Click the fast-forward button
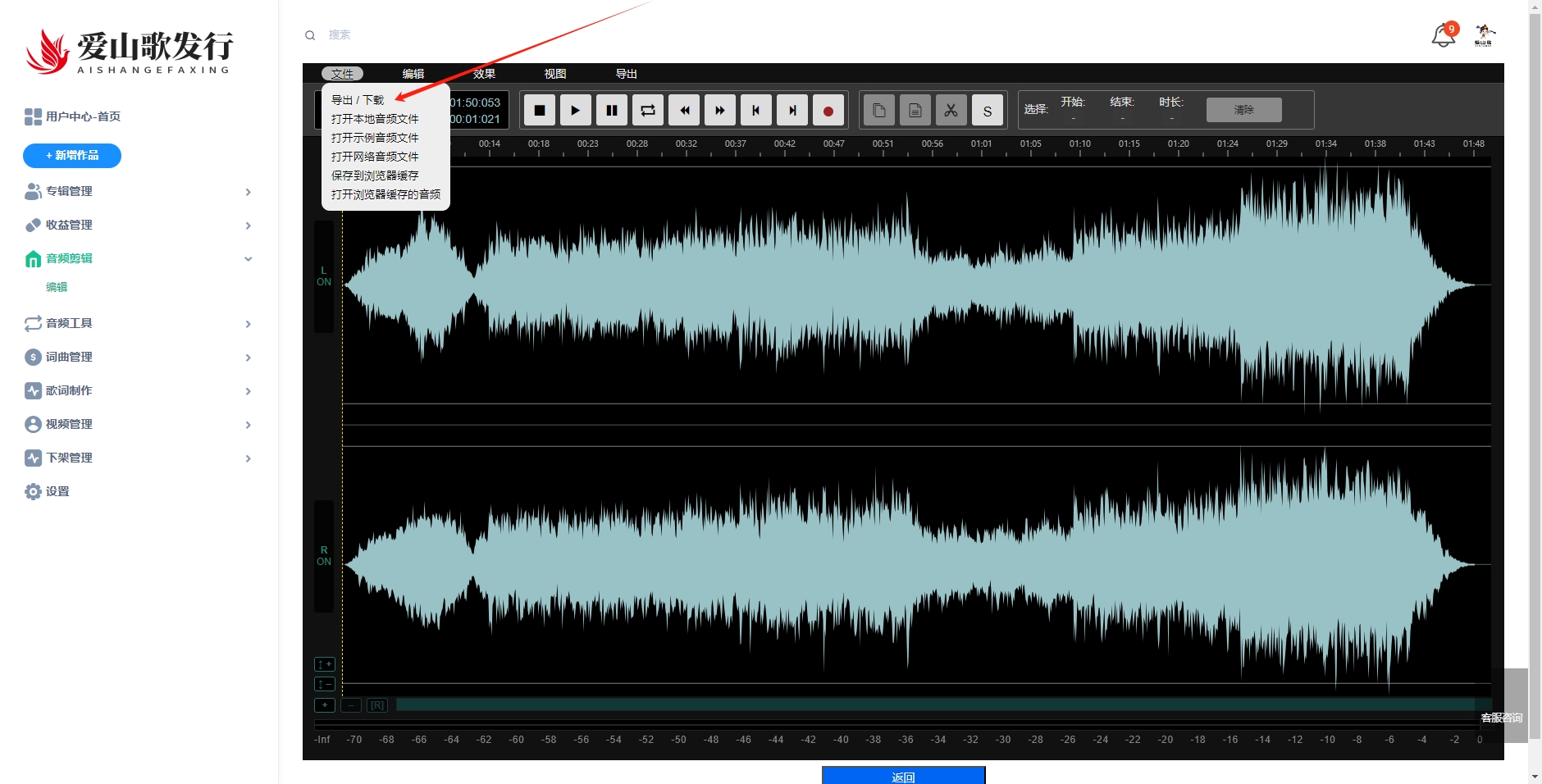Screen dimensions: 1542x784 point(720,111)
